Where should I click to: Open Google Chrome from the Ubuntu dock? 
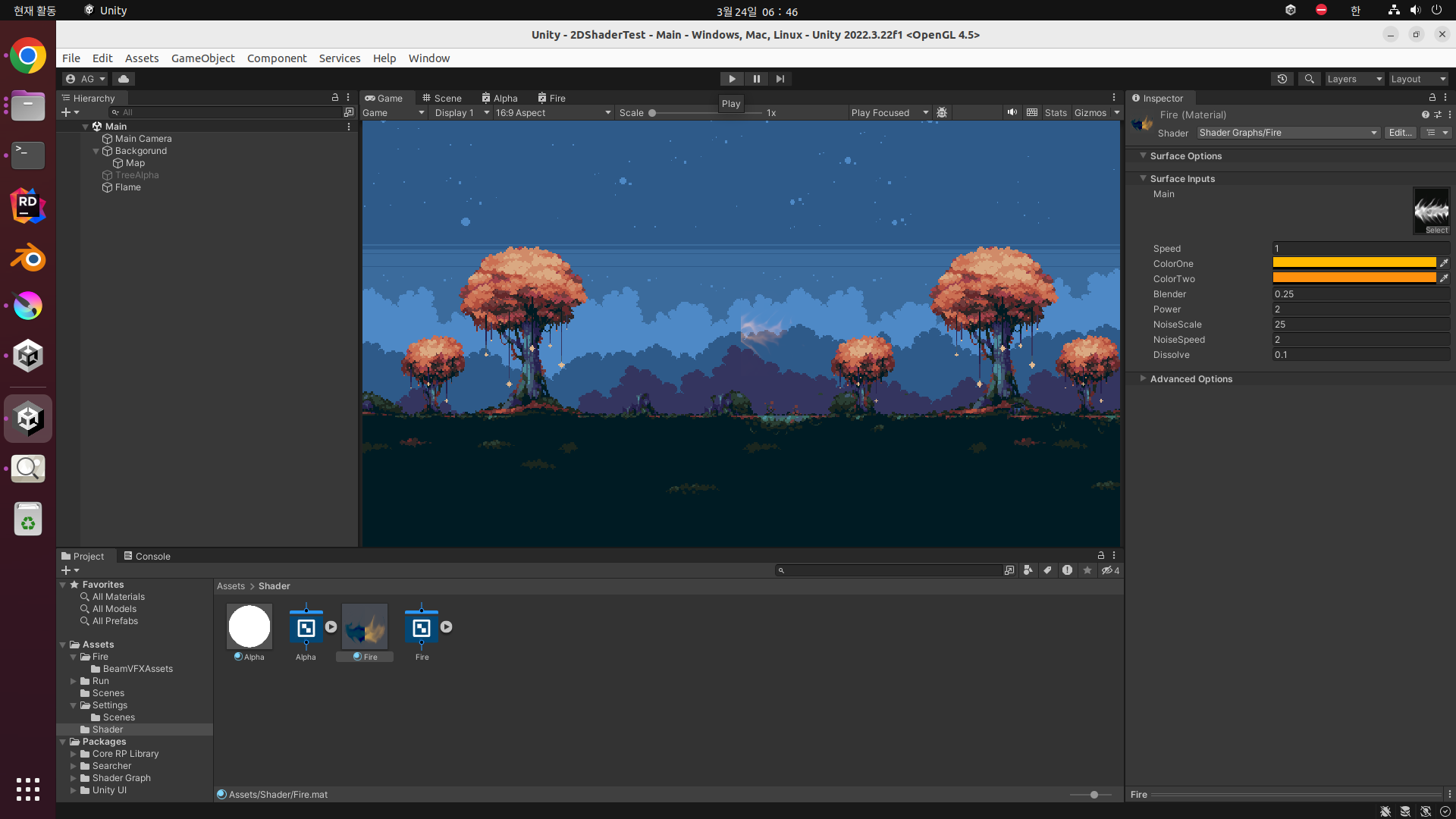click(x=28, y=55)
